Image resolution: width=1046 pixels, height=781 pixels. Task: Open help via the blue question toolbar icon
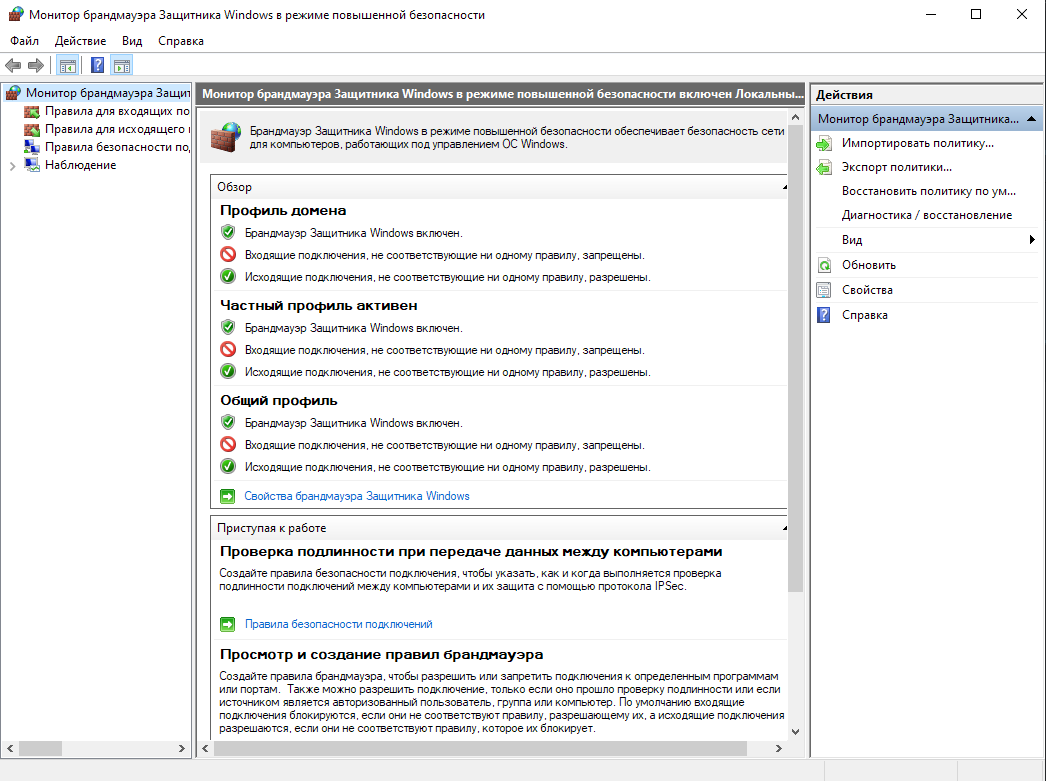pyautogui.click(x=97, y=65)
